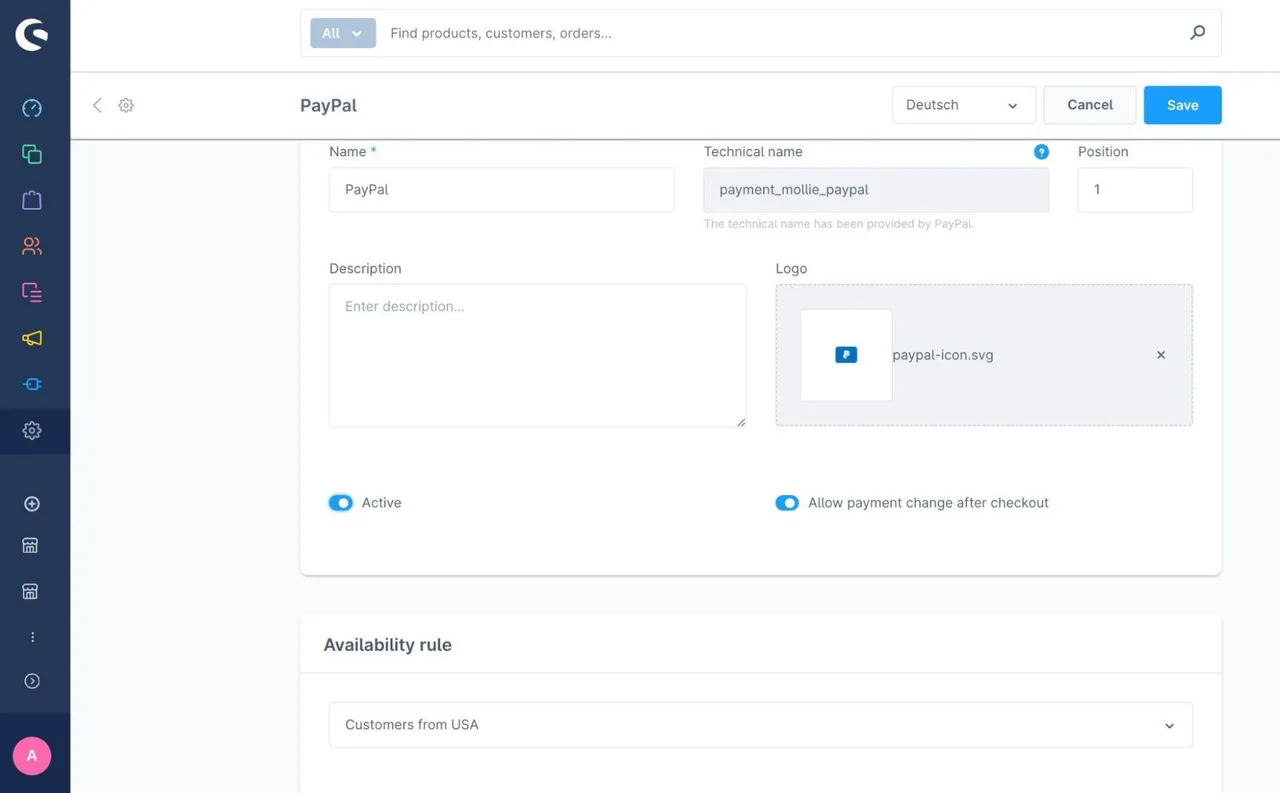Focus the global search field
The image size is (1280, 793).
click(x=780, y=33)
